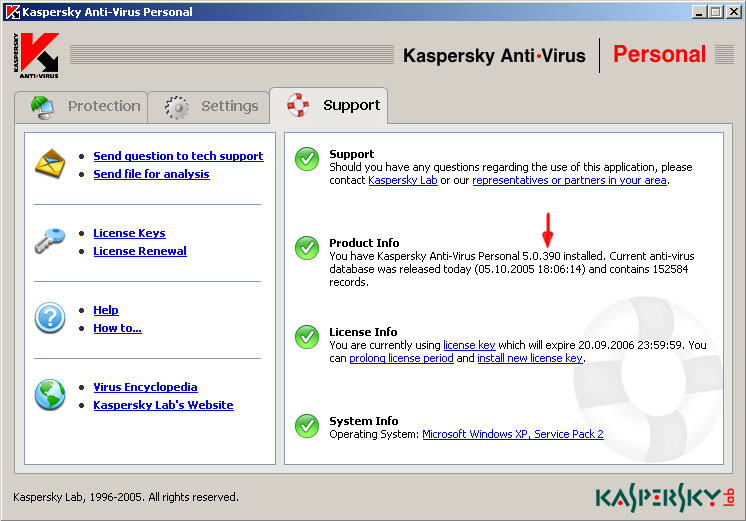Open the Settings tab
746x521 pixels.
point(209,107)
